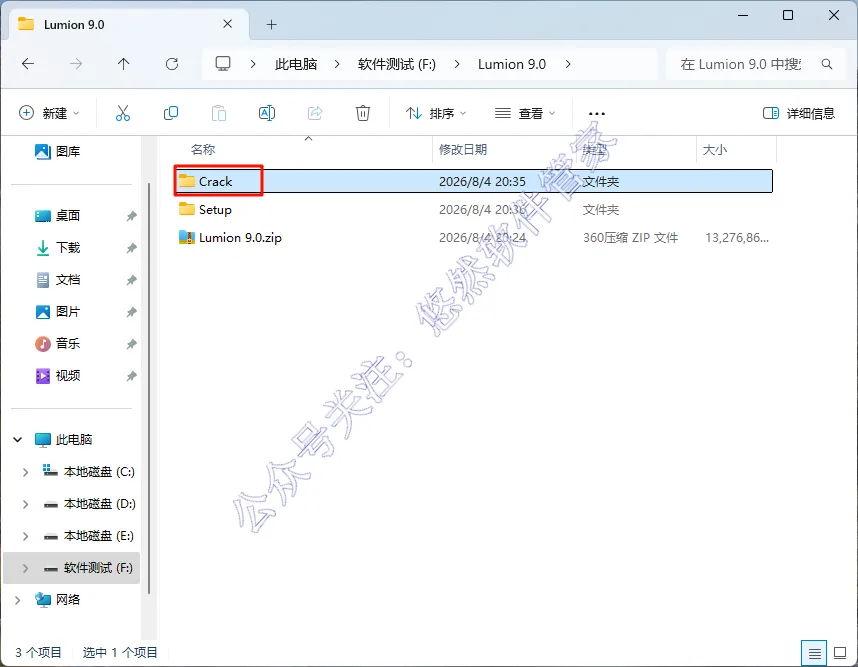Go forward with the right arrow
The width and height of the screenshot is (858, 667).
[x=76, y=64]
